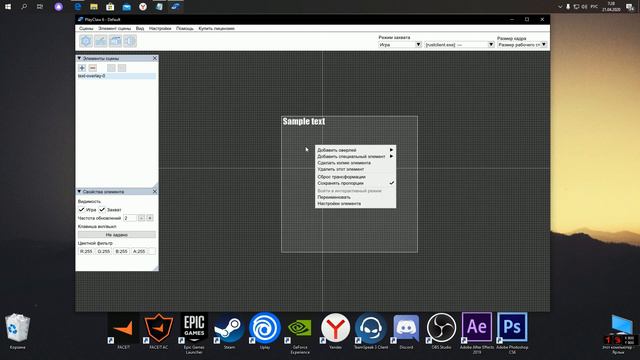This screenshot has width=640, height=360.
Task: Open the Вид menu
Action: click(x=140, y=29)
